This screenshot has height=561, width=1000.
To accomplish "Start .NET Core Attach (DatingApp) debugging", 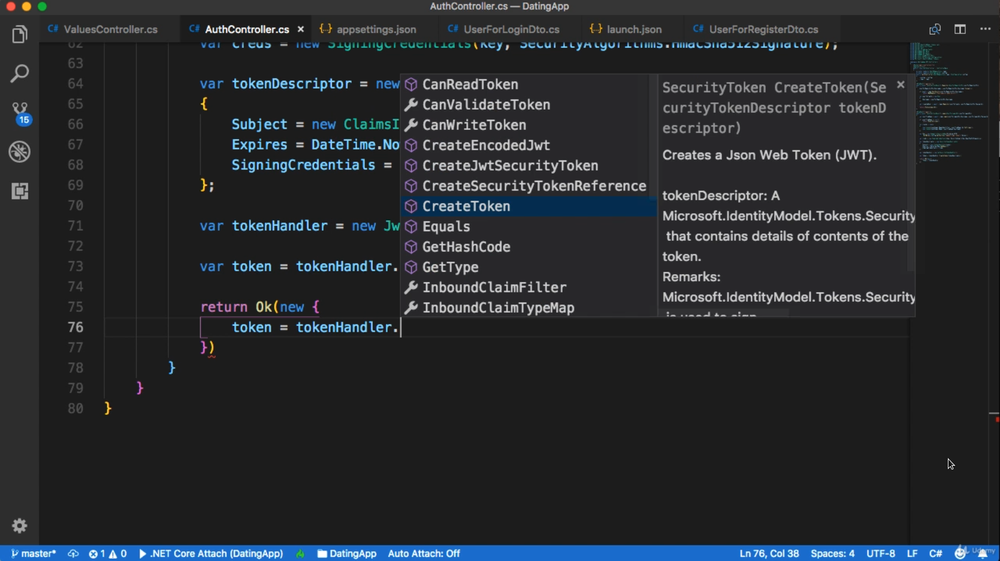I will pos(210,553).
